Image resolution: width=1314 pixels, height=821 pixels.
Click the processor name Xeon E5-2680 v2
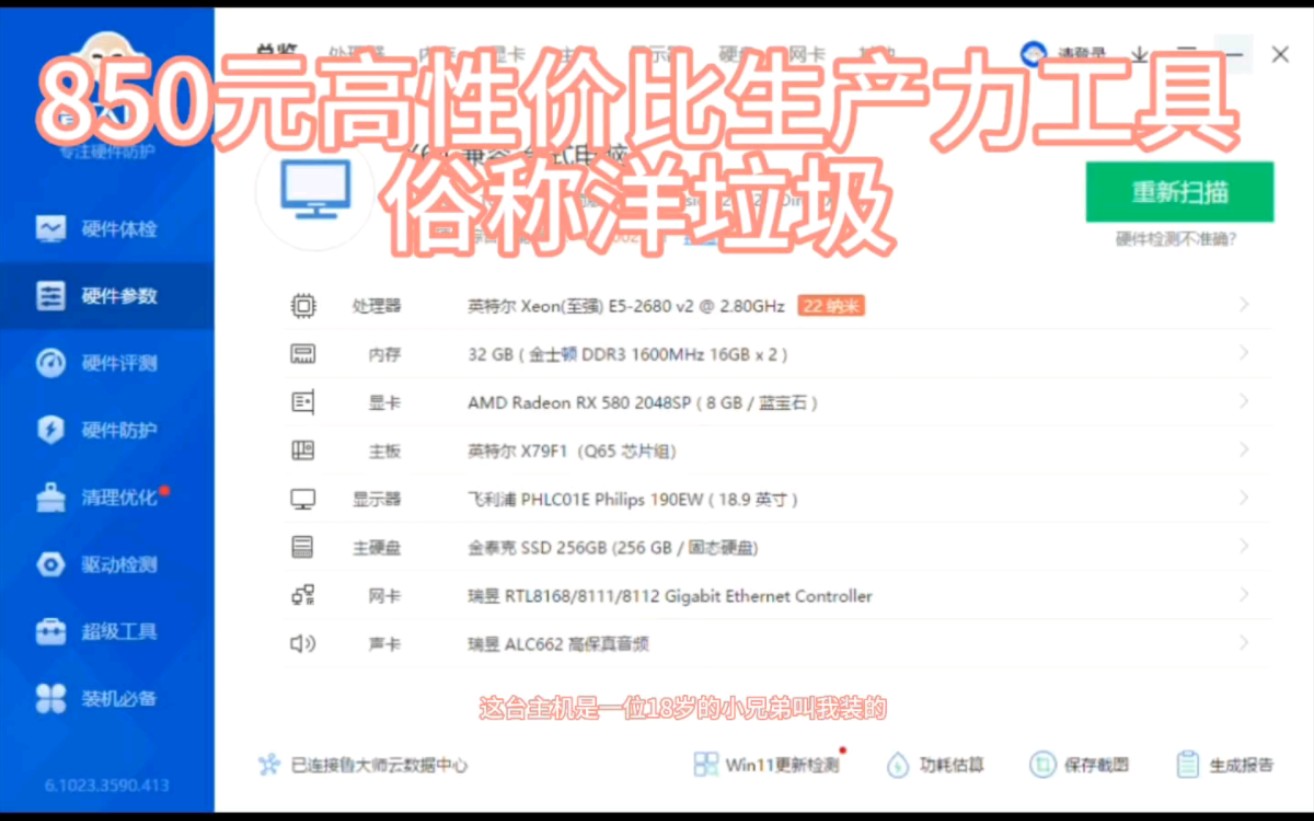click(x=626, y=306)
